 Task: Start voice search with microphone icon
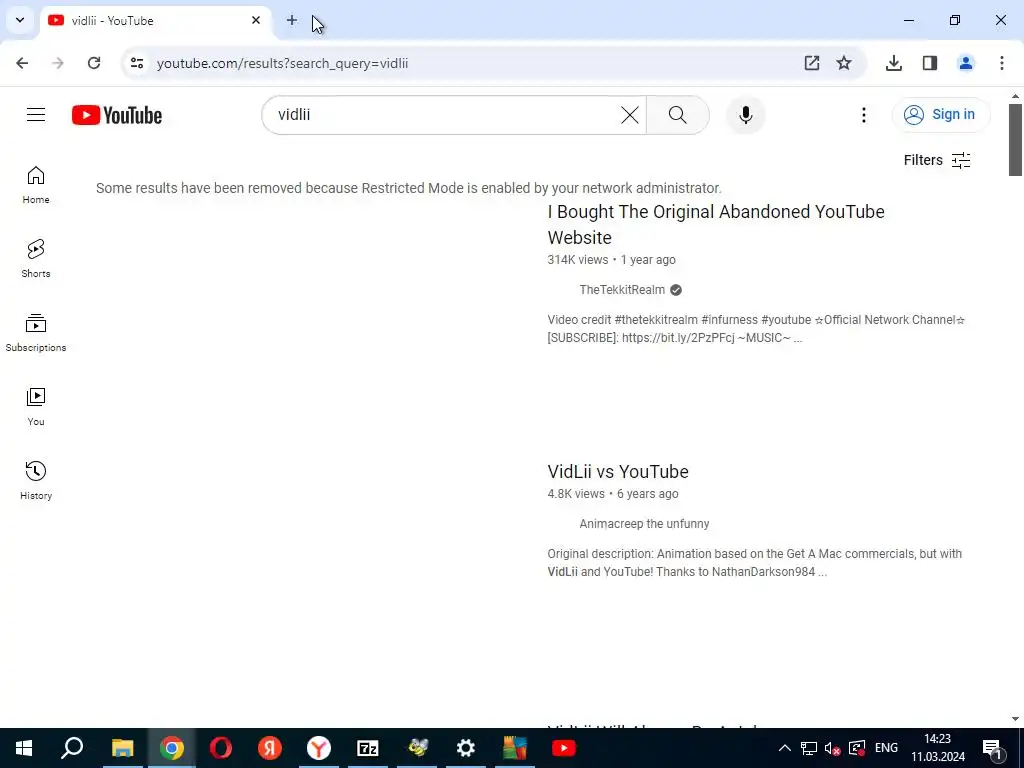[745, 115]
